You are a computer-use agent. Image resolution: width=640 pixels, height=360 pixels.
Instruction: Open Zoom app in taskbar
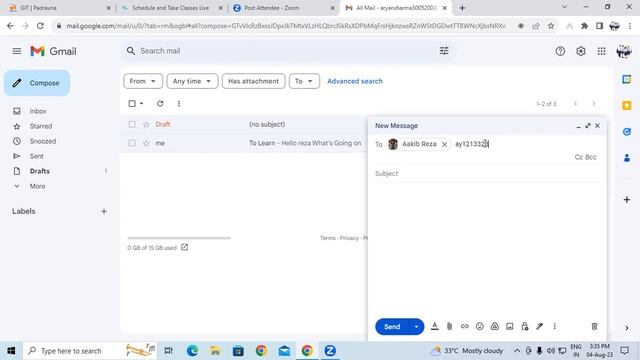tap(330, 351)
